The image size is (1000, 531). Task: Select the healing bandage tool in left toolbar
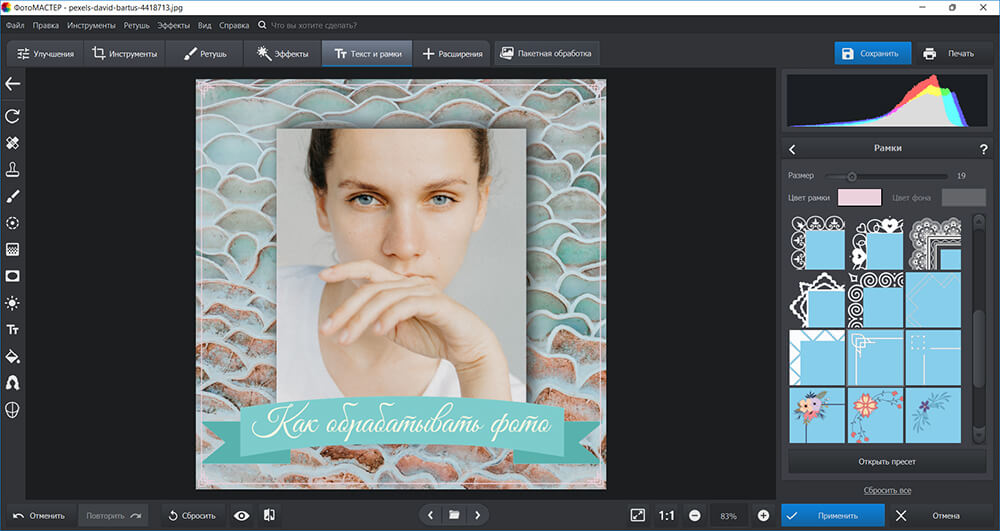click(x=13, y=143)
